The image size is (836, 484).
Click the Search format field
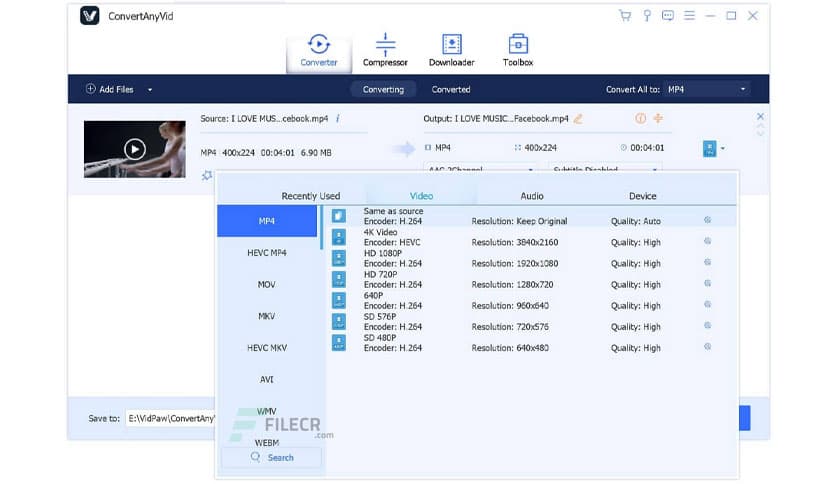[272, 457]
